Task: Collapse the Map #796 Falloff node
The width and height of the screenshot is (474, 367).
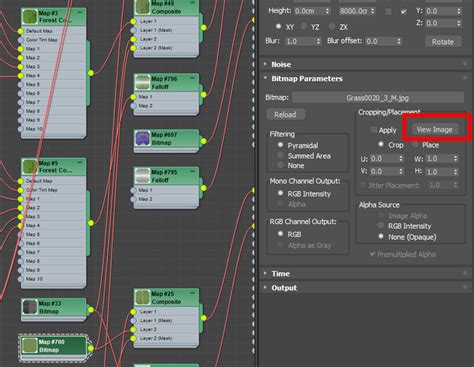Action: coord(193,78)
